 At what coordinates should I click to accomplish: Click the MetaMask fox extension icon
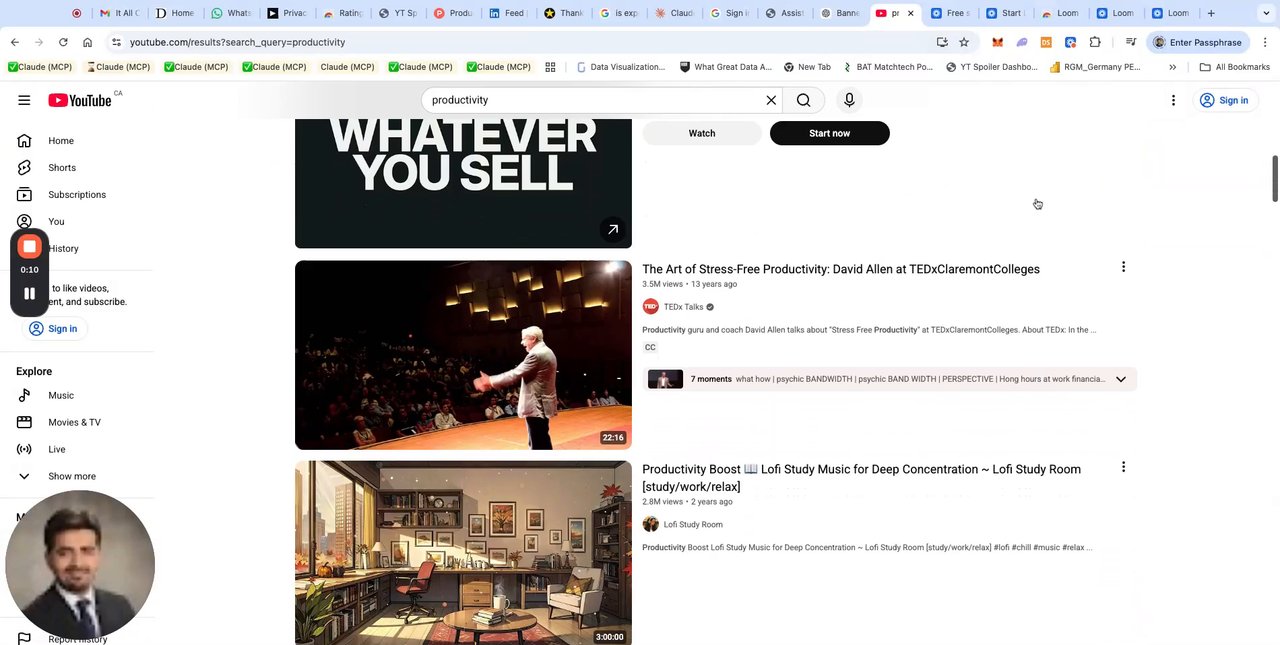tap(997, 42)
